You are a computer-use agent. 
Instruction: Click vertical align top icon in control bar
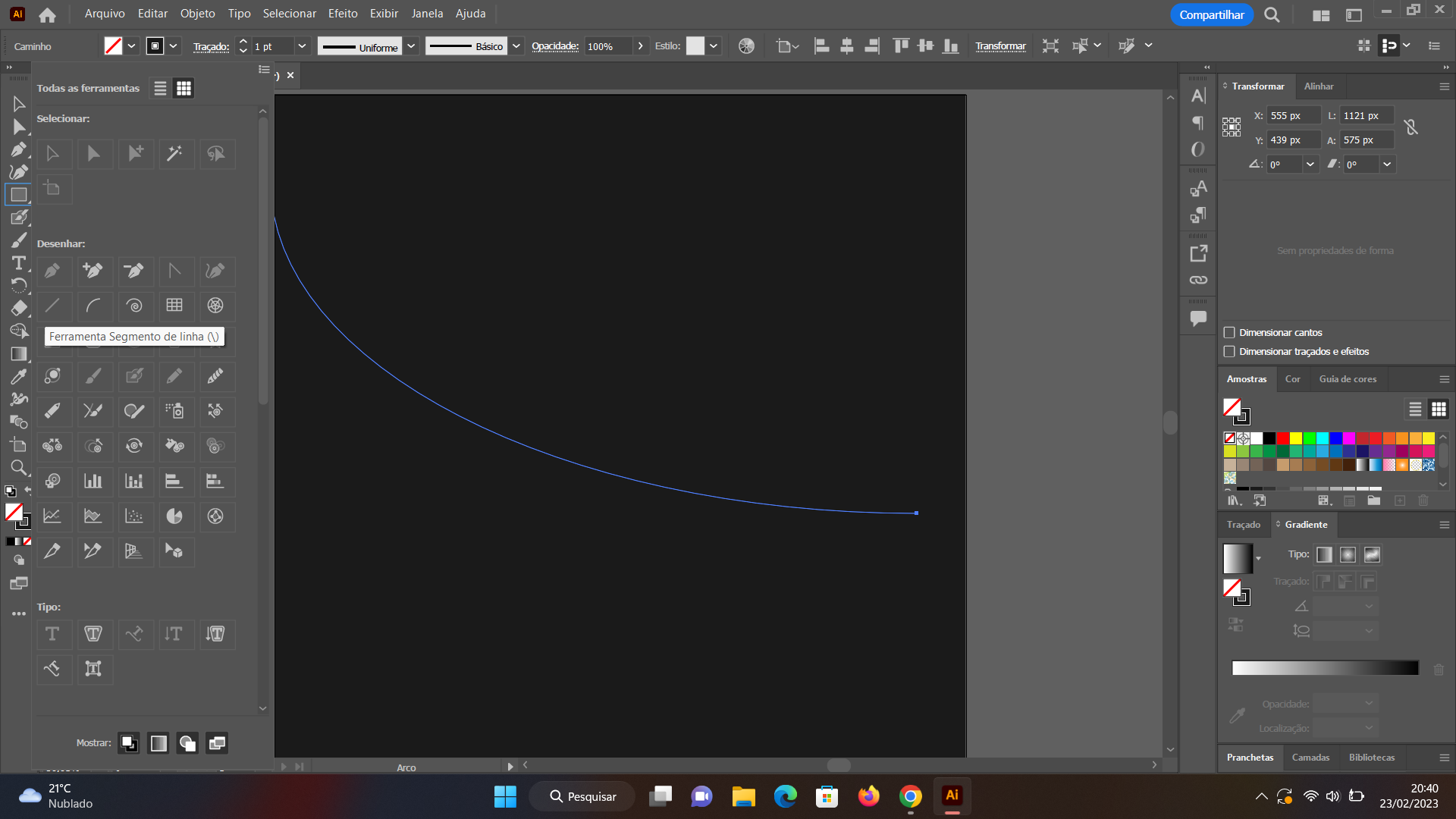[901, 46]
